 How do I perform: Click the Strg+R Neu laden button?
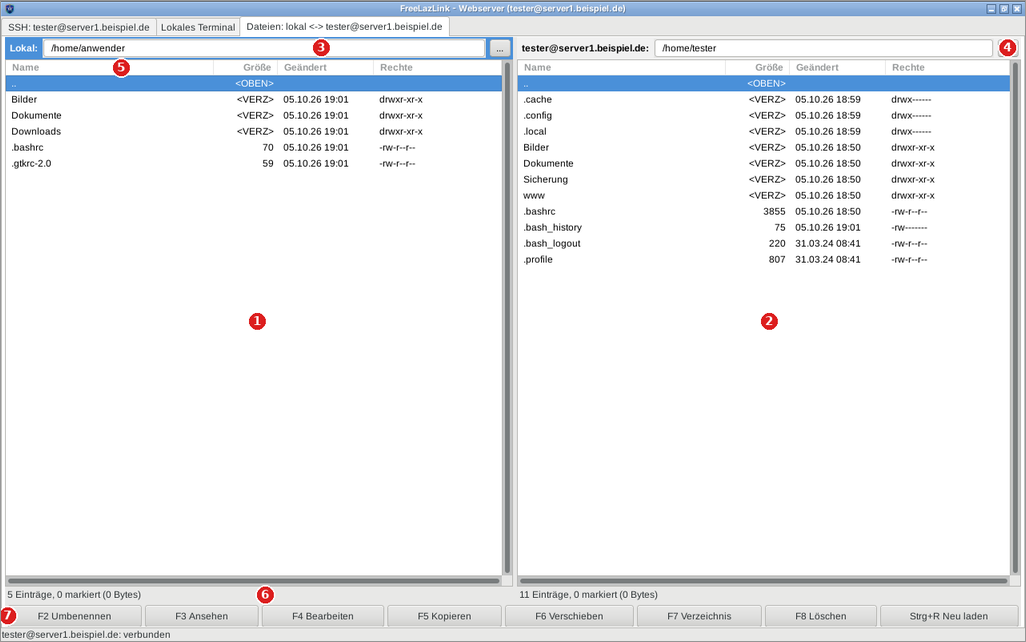949,616
